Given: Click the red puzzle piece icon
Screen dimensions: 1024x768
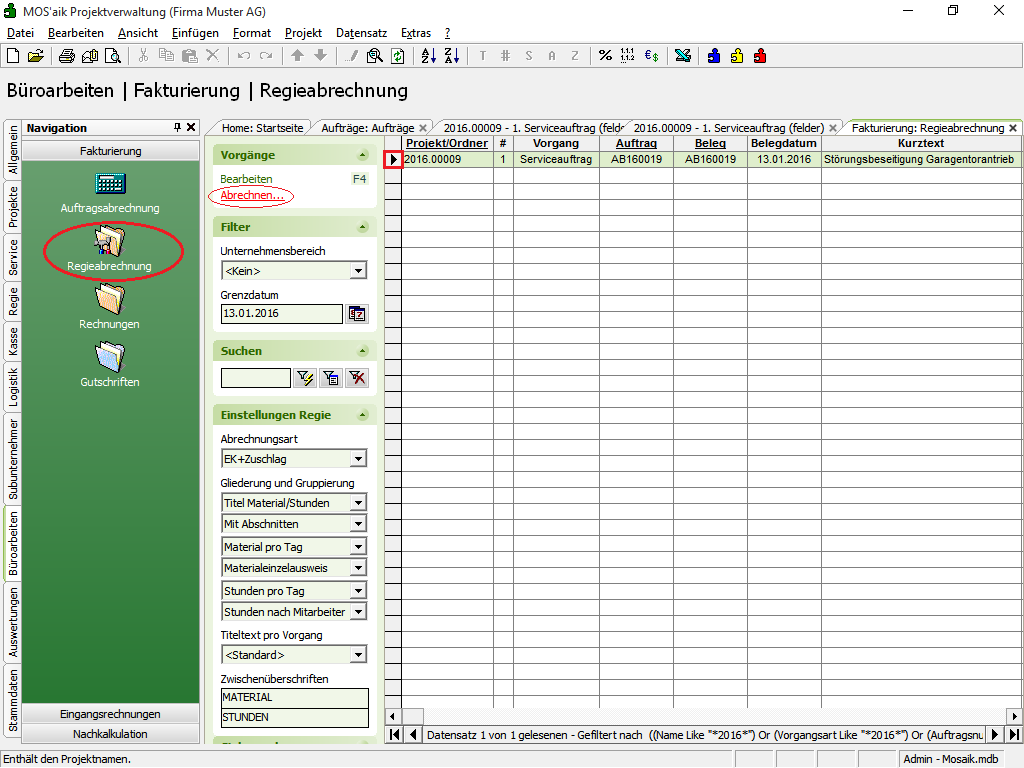Looking at the screenshot, I should pos(760,56).
